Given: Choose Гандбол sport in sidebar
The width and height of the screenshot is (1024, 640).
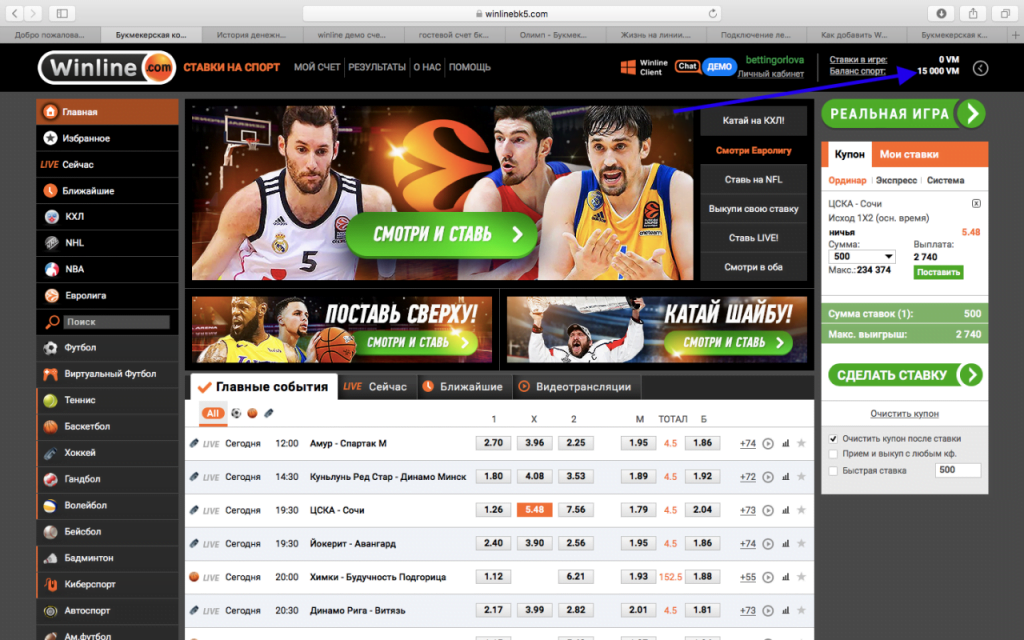Looking at the screenshot, I should click(x=107, y=479).
